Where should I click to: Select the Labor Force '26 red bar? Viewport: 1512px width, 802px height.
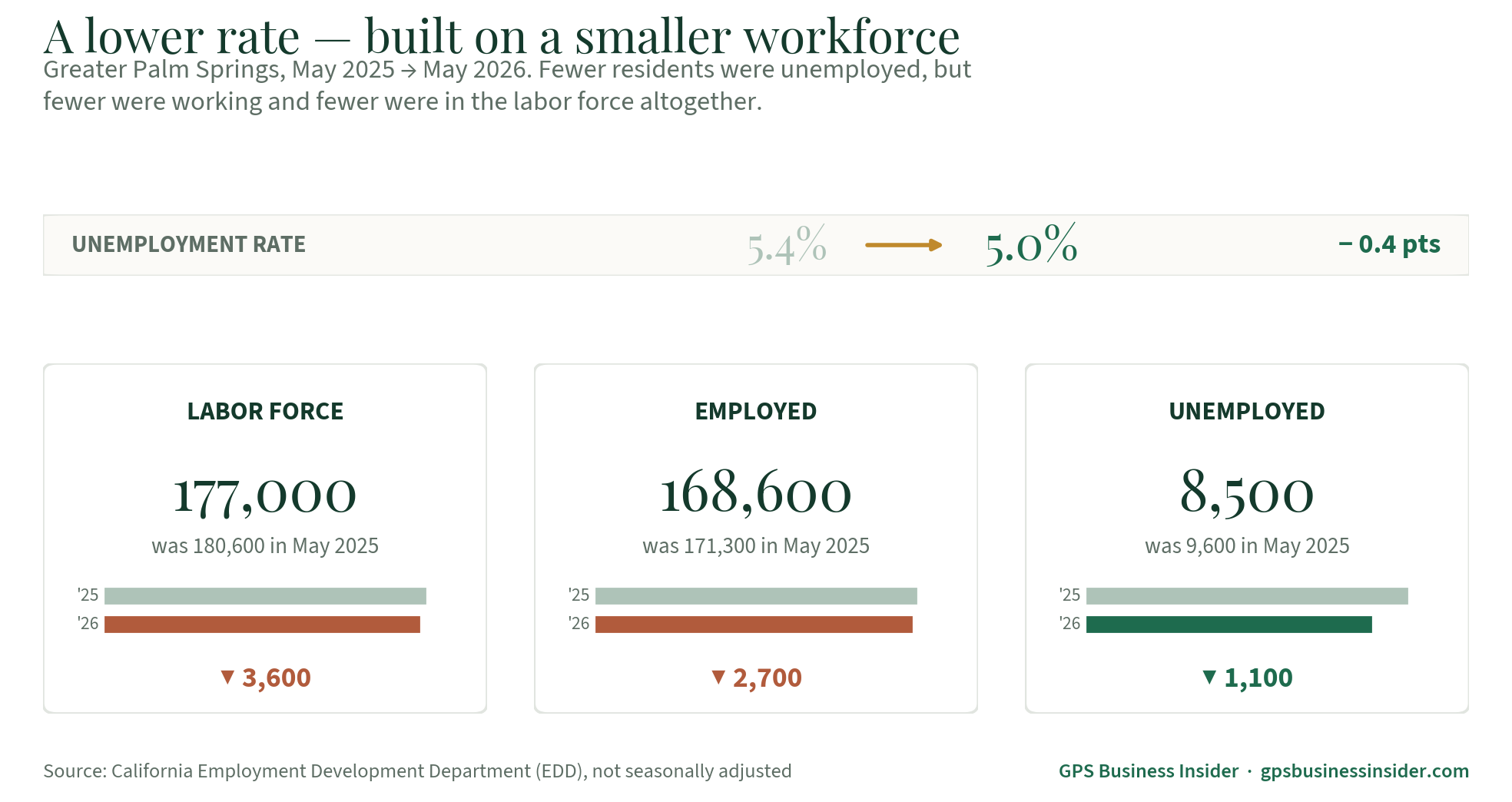click(x=262, y=625)
